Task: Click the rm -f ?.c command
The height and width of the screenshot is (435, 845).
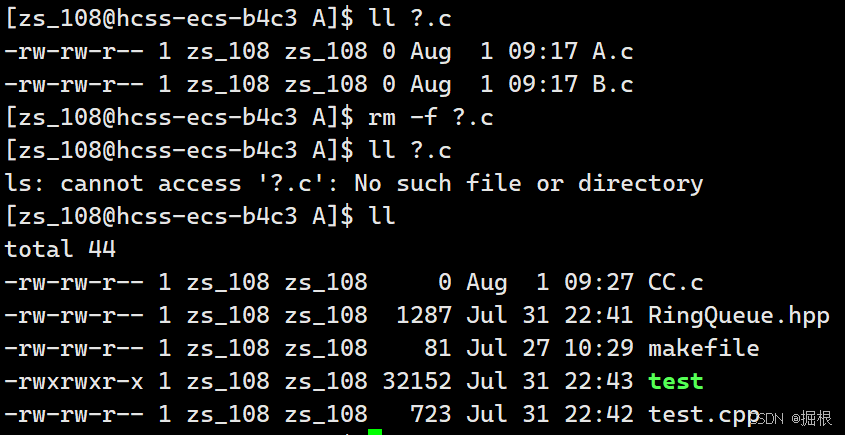Action: coord(431,118)
